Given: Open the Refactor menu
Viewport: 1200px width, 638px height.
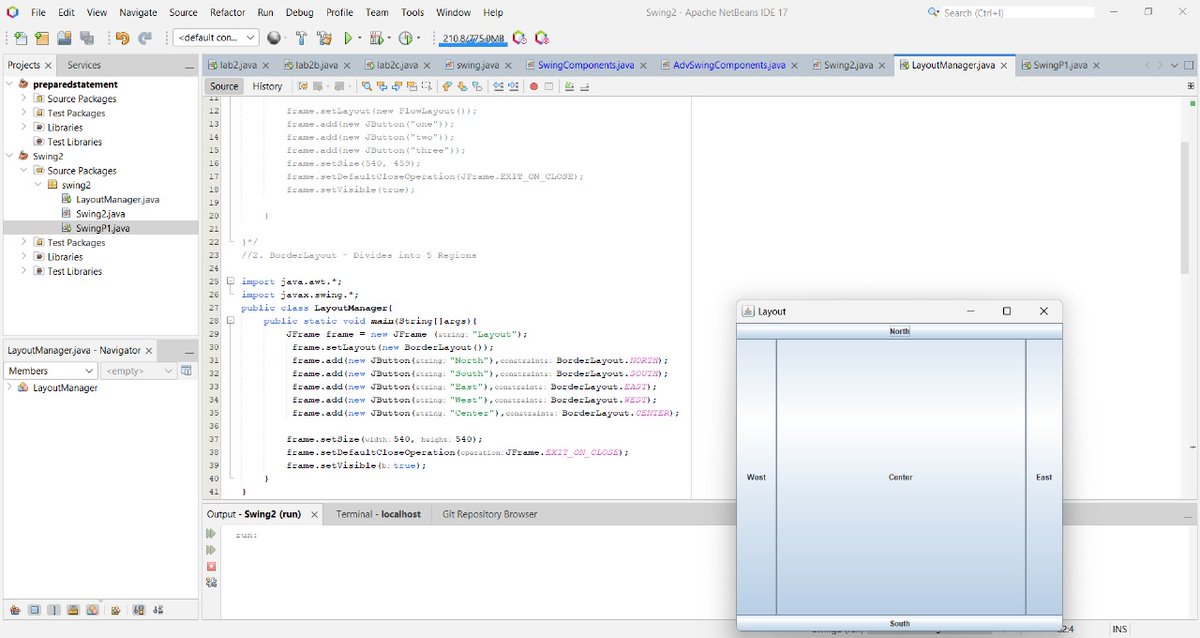Looking at the screenshot, I should 228,12.
